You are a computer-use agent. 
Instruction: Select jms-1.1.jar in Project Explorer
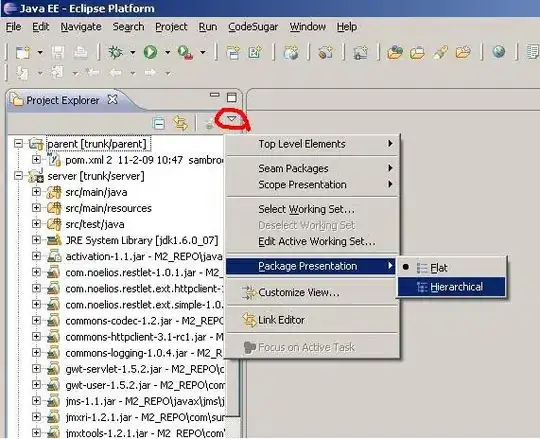click(145, 401)
